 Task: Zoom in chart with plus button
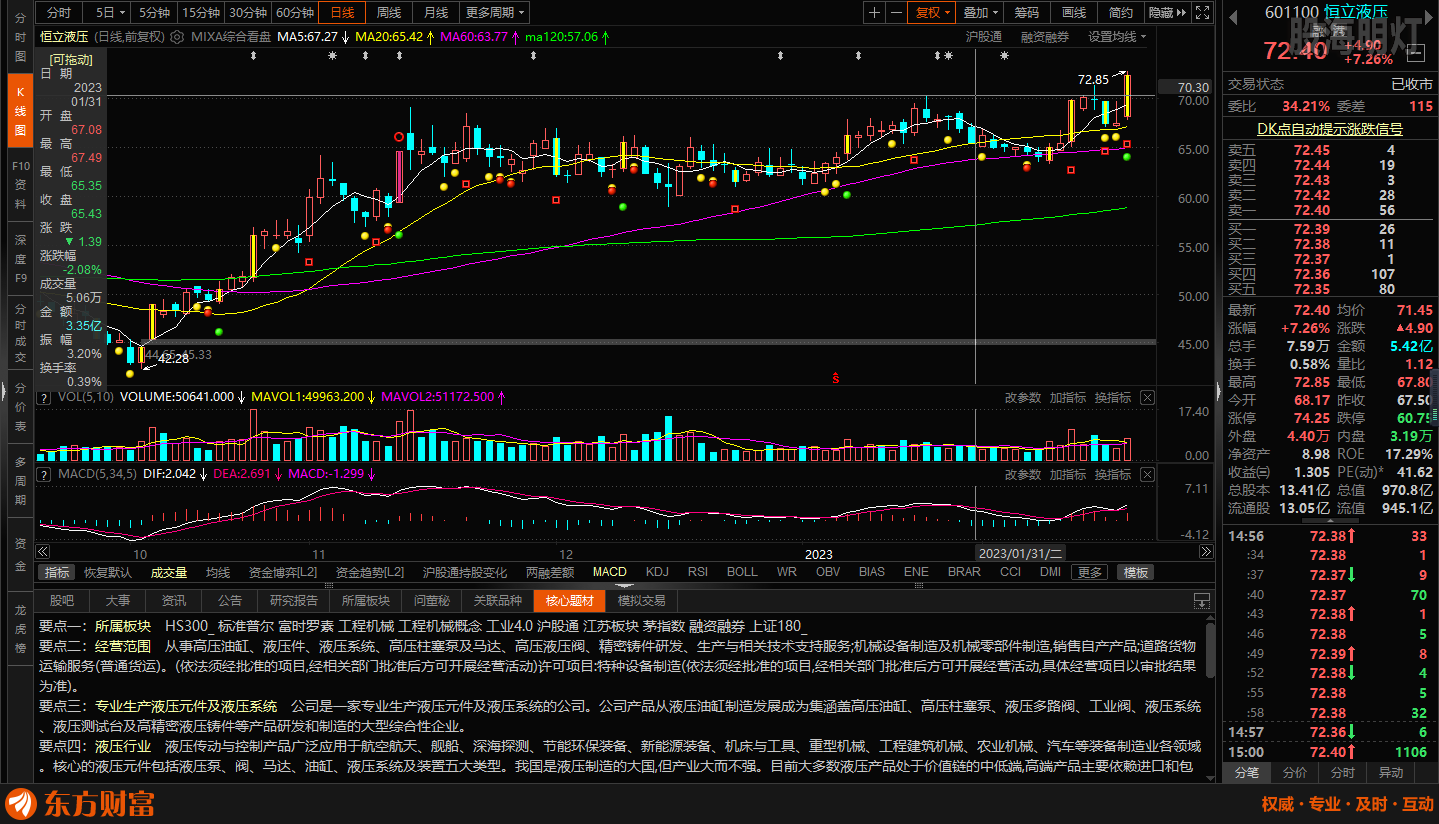pyautogui.click(x=875, y=13)
